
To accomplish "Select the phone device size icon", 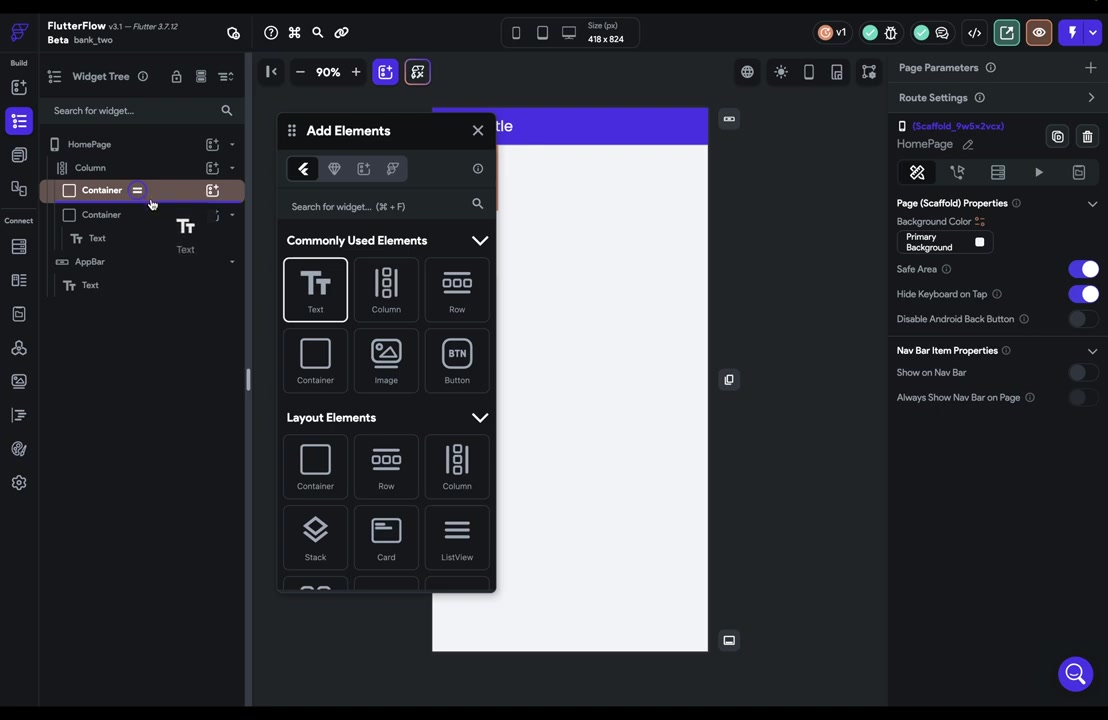I will [x=516, y=33].
